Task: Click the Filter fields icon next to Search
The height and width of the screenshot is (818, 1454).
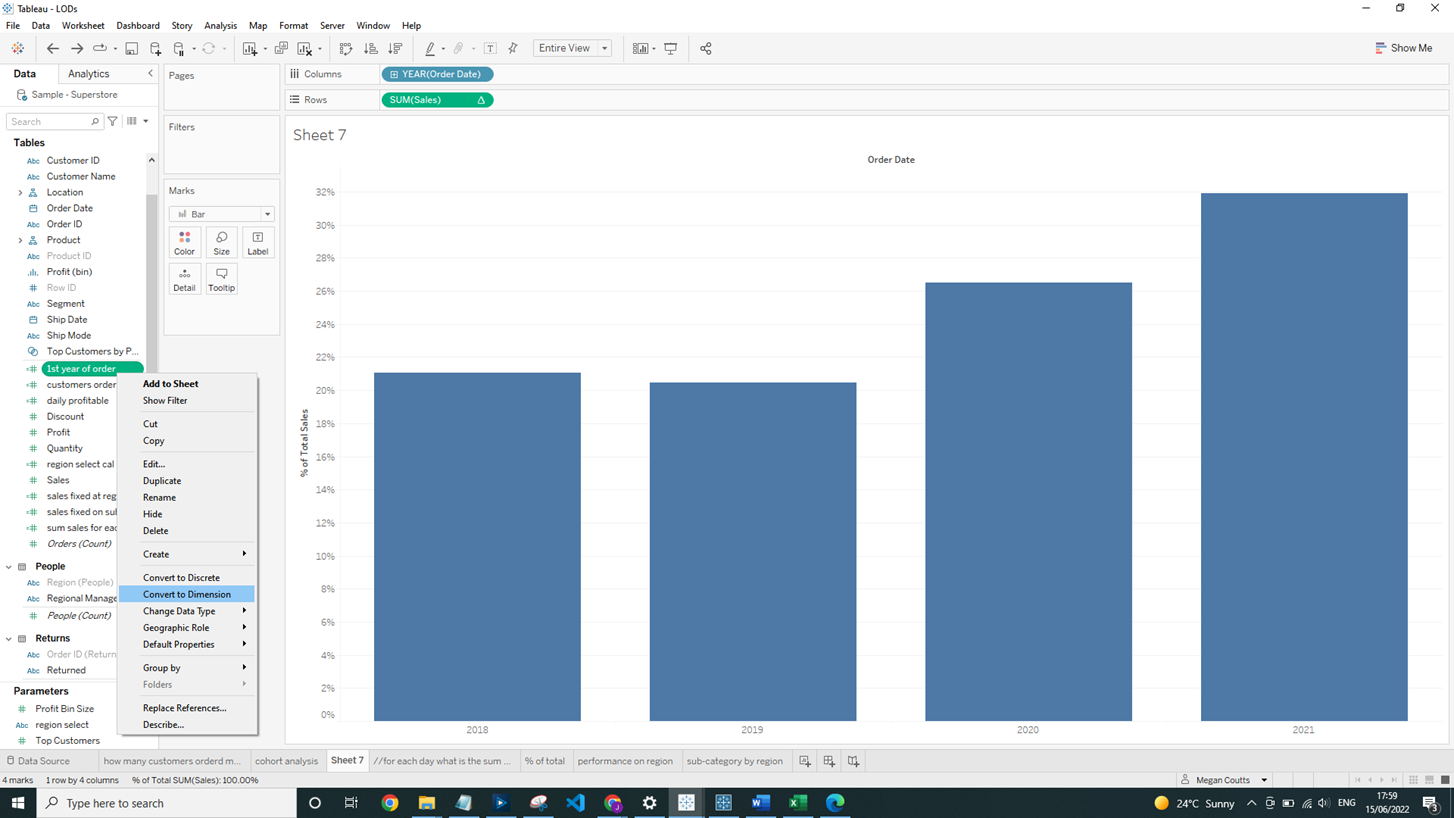Action: (113, 121)
